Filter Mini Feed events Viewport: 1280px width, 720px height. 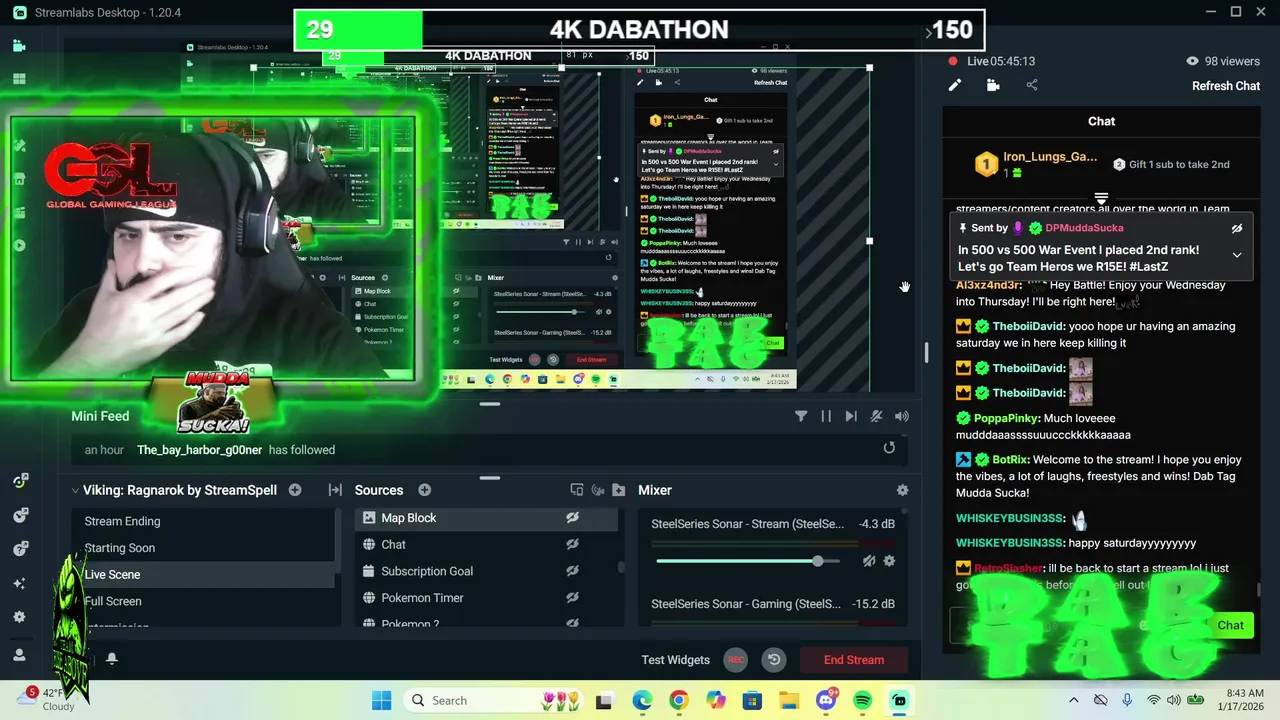click(x=801, y=416)
